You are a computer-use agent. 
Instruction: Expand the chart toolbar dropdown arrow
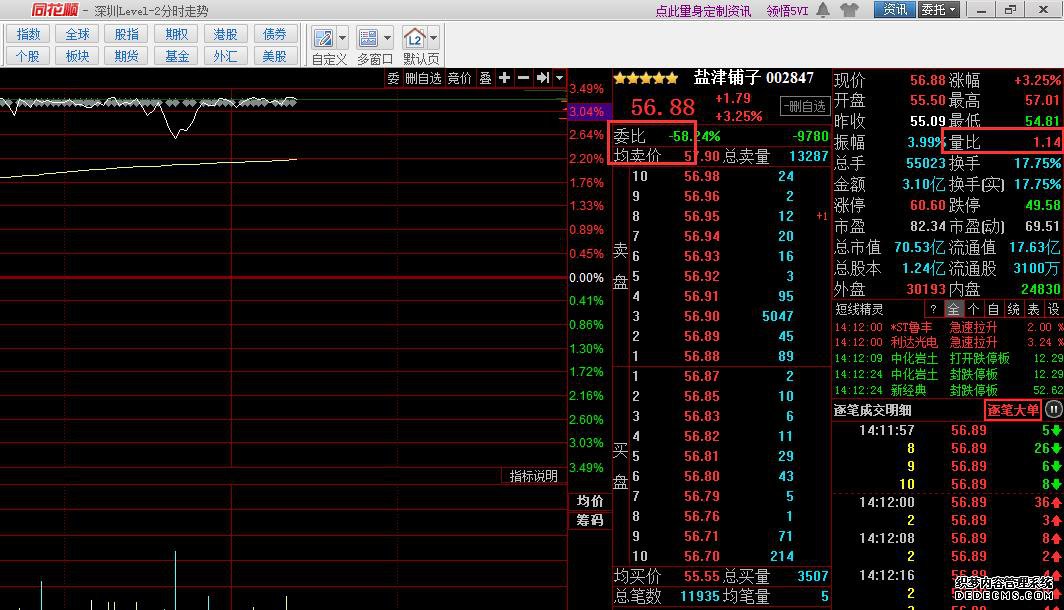pos(559,78)
